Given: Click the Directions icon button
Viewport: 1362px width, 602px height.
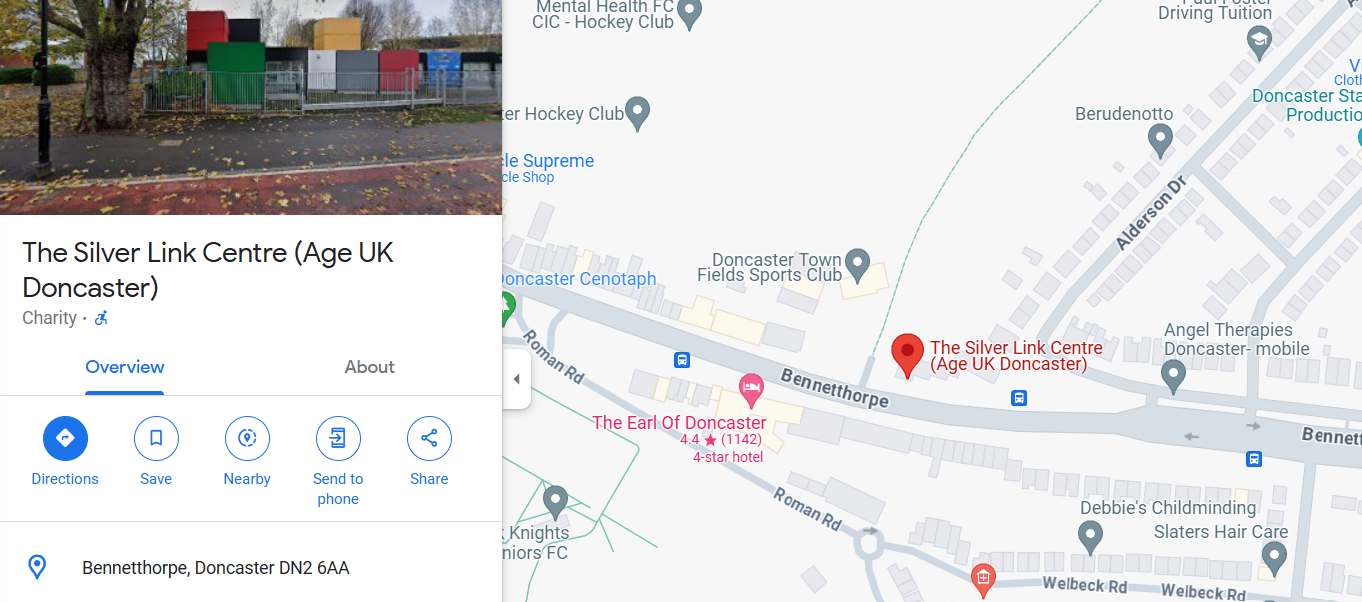Looking at the screenshot, I should tap(65, 438).
